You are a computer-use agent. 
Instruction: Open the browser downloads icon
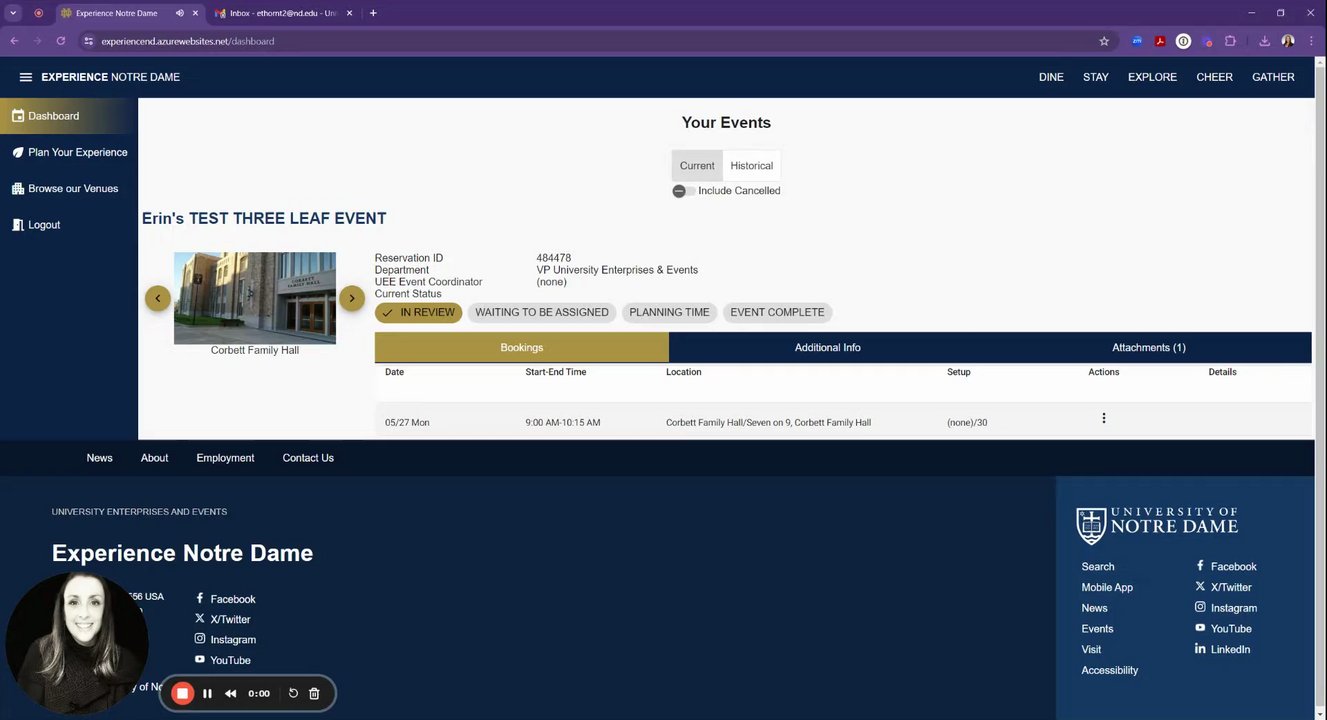(x=1264, y=41)
